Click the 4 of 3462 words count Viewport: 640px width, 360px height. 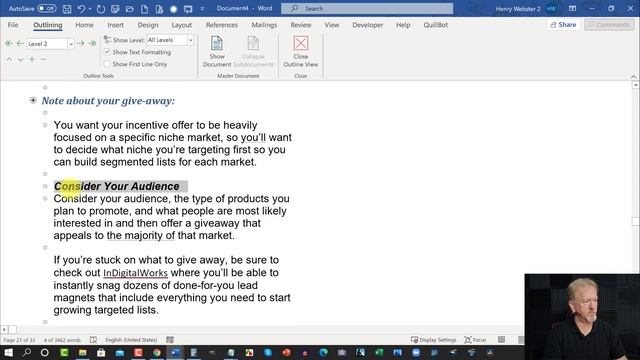62,340
